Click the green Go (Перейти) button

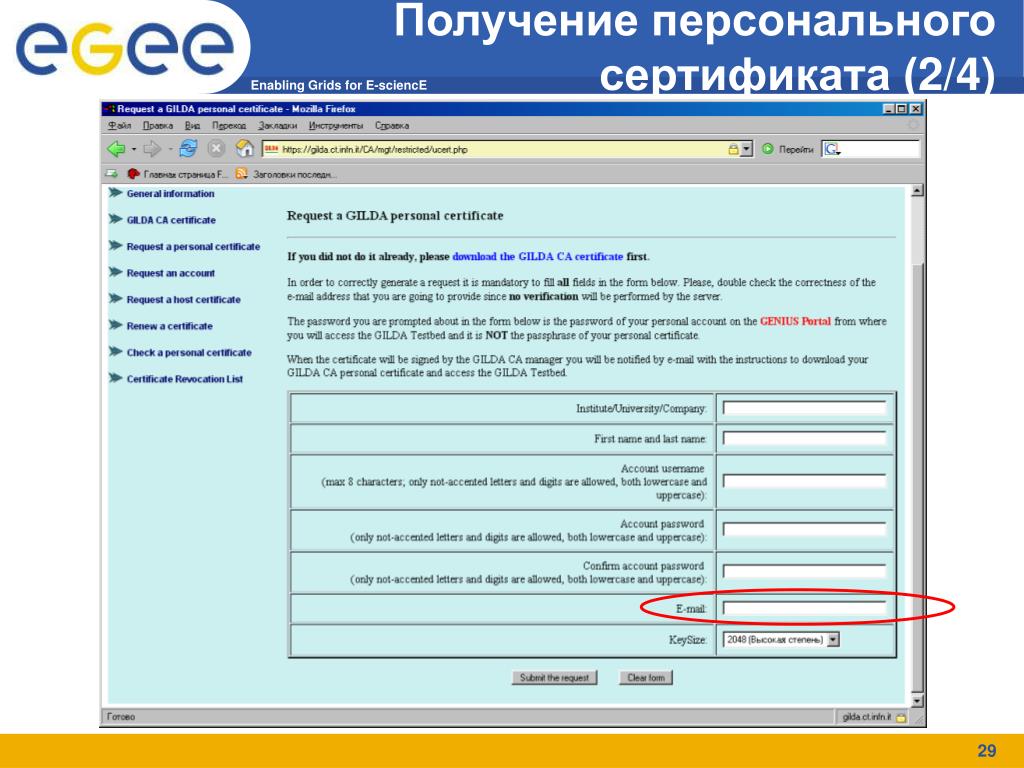768,150
